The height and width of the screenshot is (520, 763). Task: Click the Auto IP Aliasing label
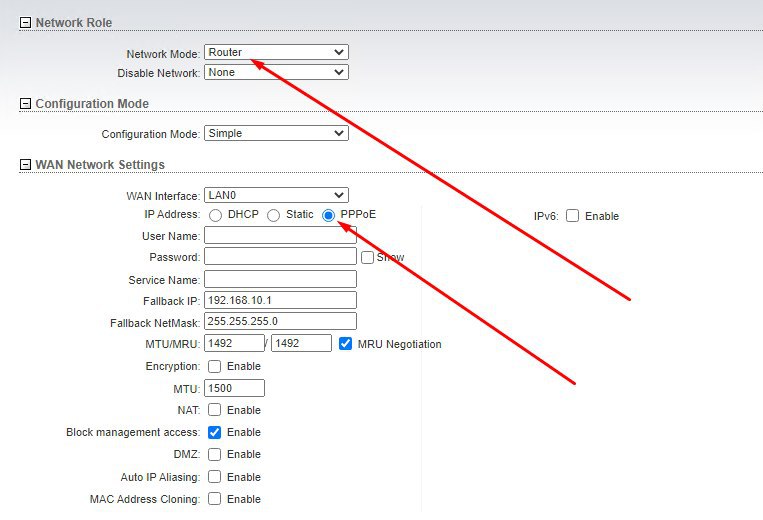coord(160,477)
